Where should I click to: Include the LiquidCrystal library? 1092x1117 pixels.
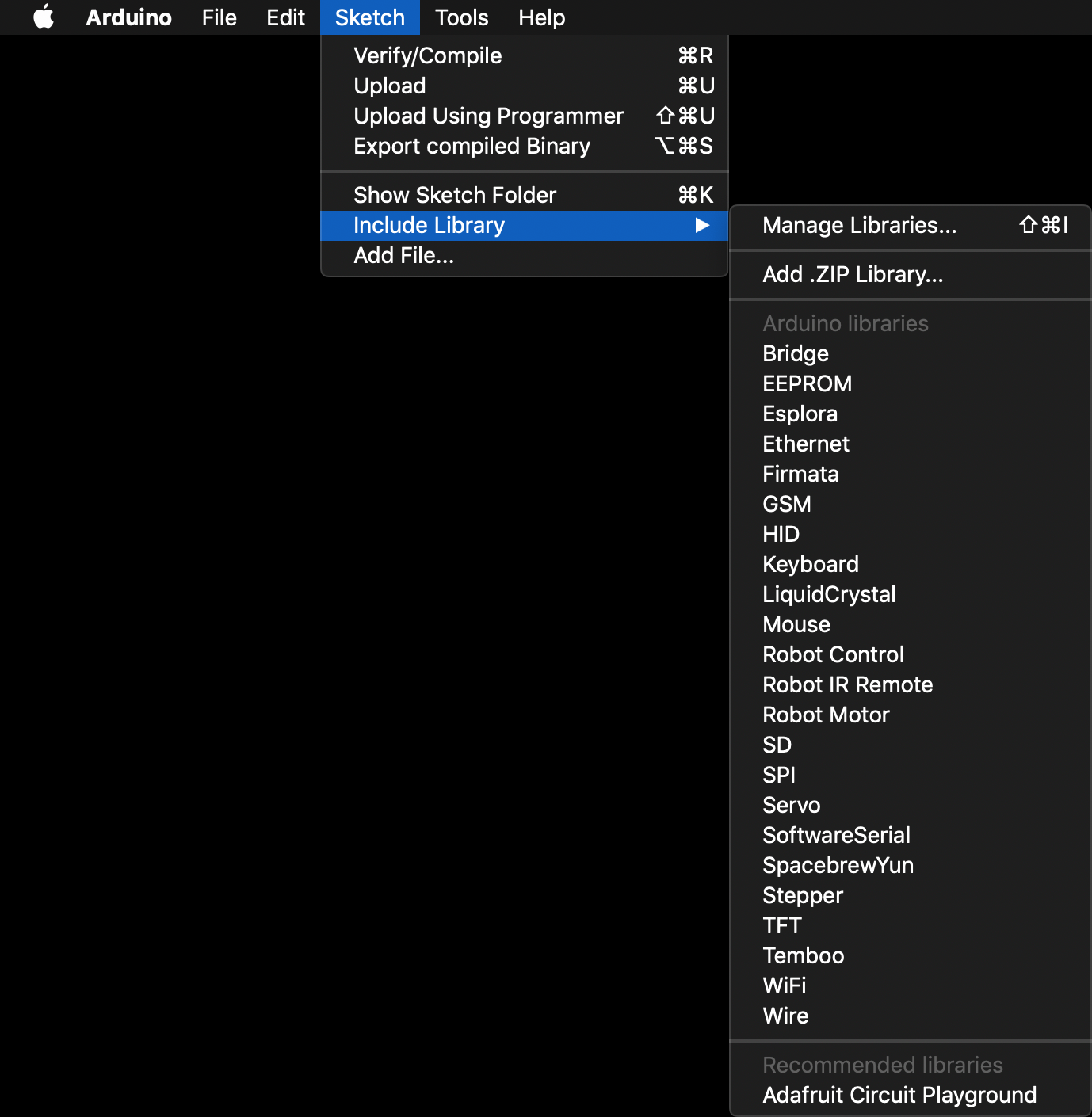828,595
